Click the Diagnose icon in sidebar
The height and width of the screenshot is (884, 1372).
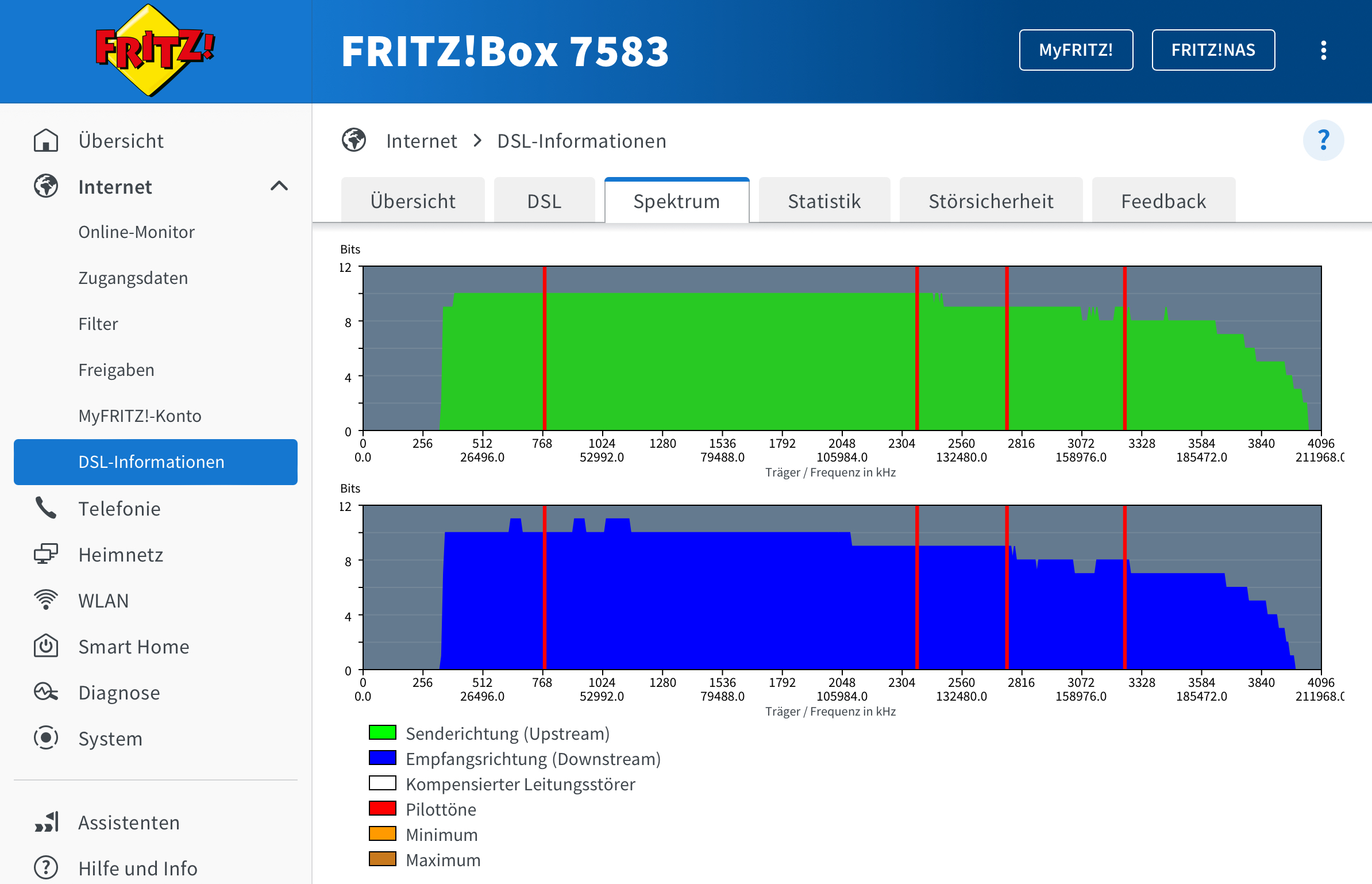tap(46, 692)
